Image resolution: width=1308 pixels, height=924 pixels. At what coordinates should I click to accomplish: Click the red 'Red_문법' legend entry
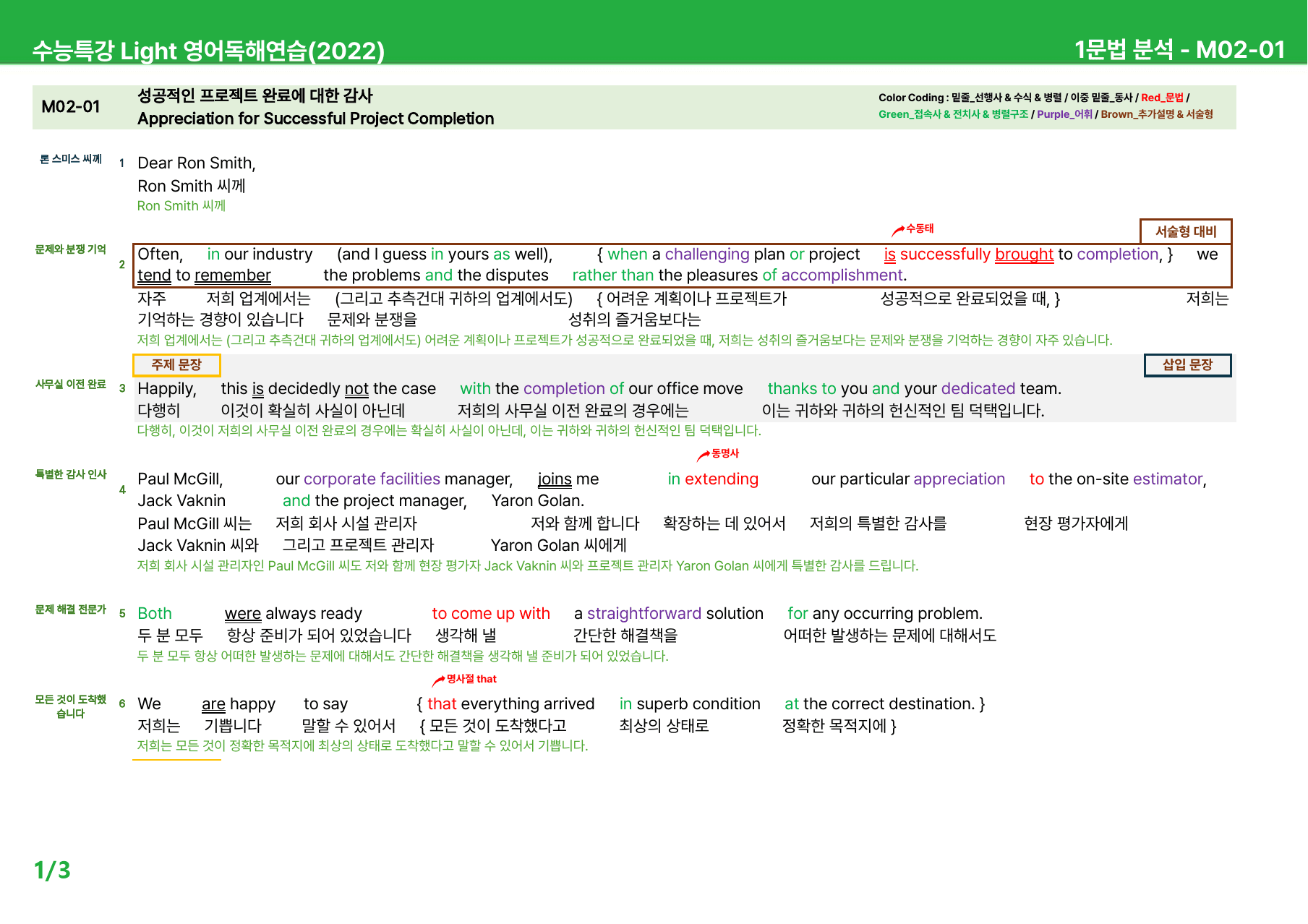pyautogui.click(x=1162, y=98)
